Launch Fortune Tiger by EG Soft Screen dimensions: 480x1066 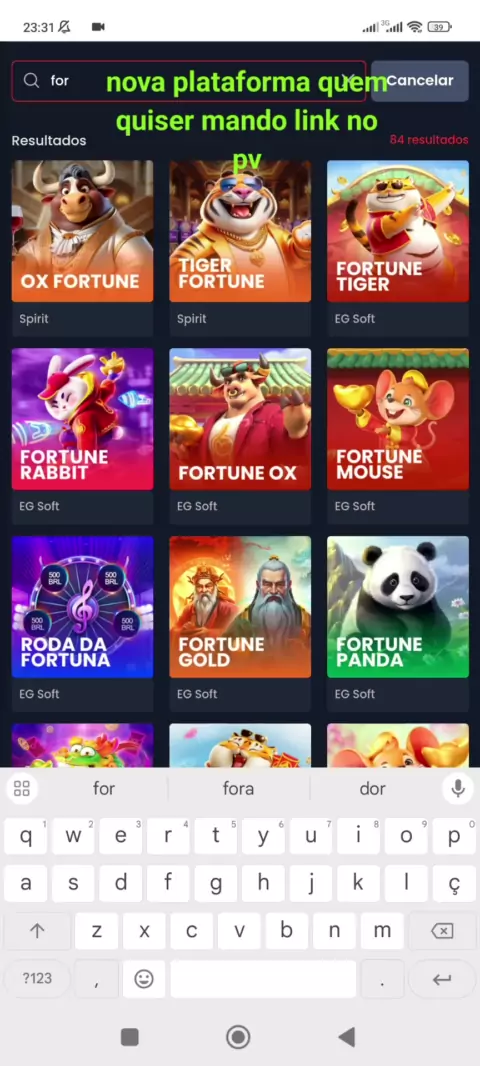coord(398,231)
